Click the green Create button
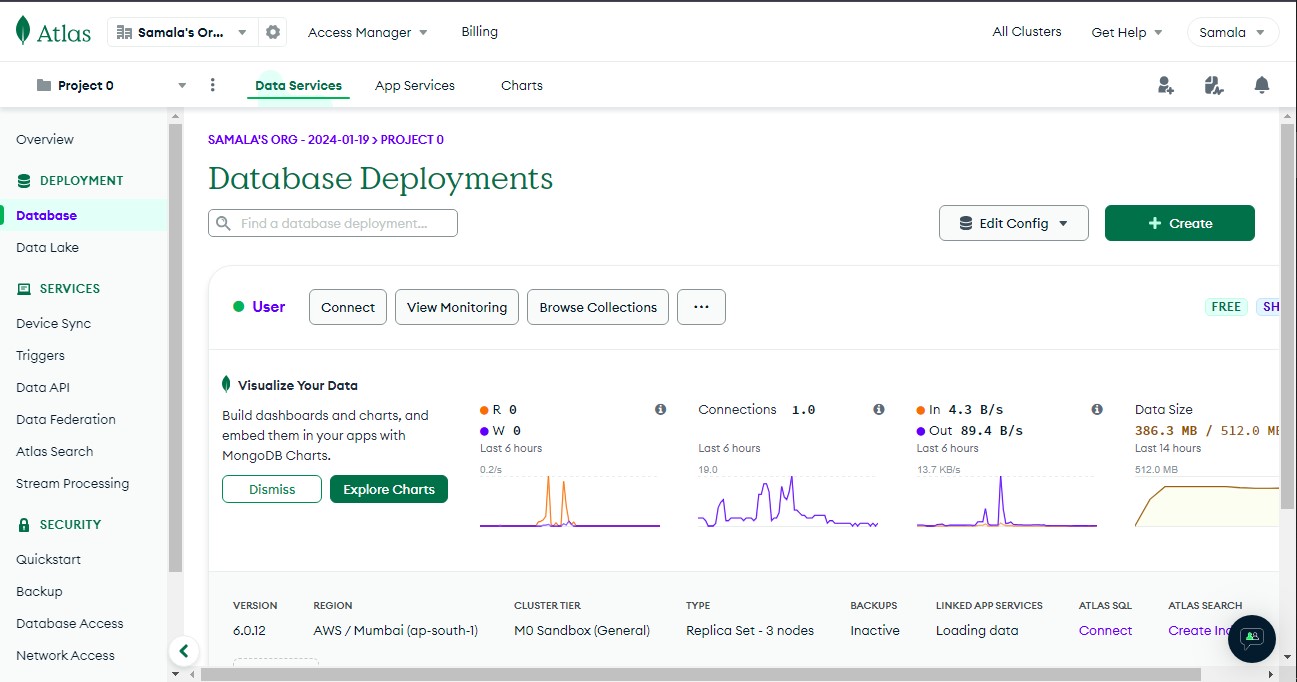Screen dimensions: 1297x682 point(1180,223)
